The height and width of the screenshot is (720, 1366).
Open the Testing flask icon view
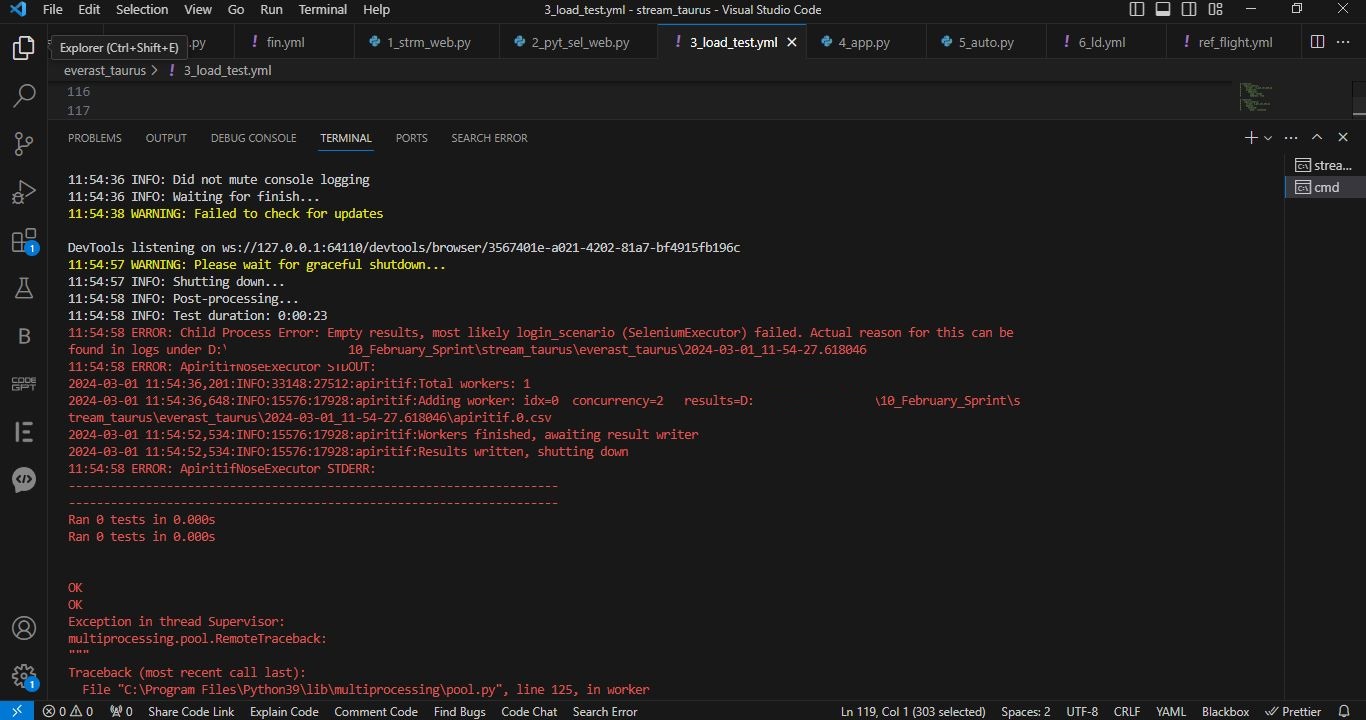[23, 288]
